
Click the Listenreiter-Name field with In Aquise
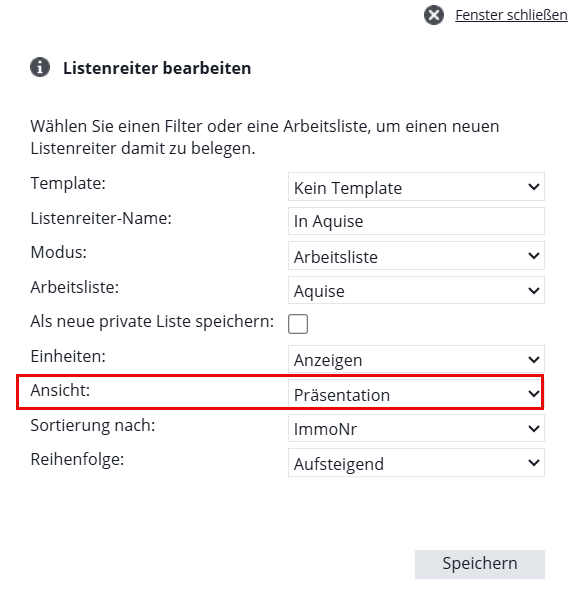pos(416,221)
